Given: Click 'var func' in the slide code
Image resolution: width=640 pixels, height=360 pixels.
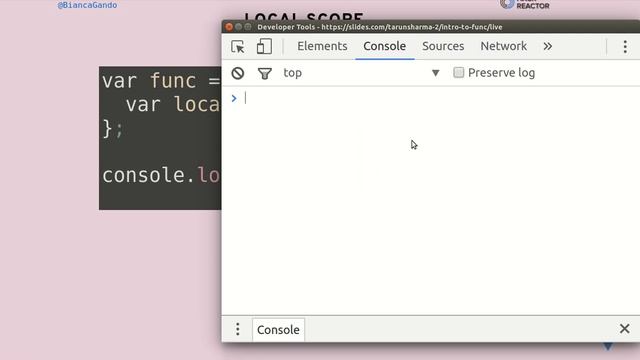Looking at the screenshot, I should (149, 80).
